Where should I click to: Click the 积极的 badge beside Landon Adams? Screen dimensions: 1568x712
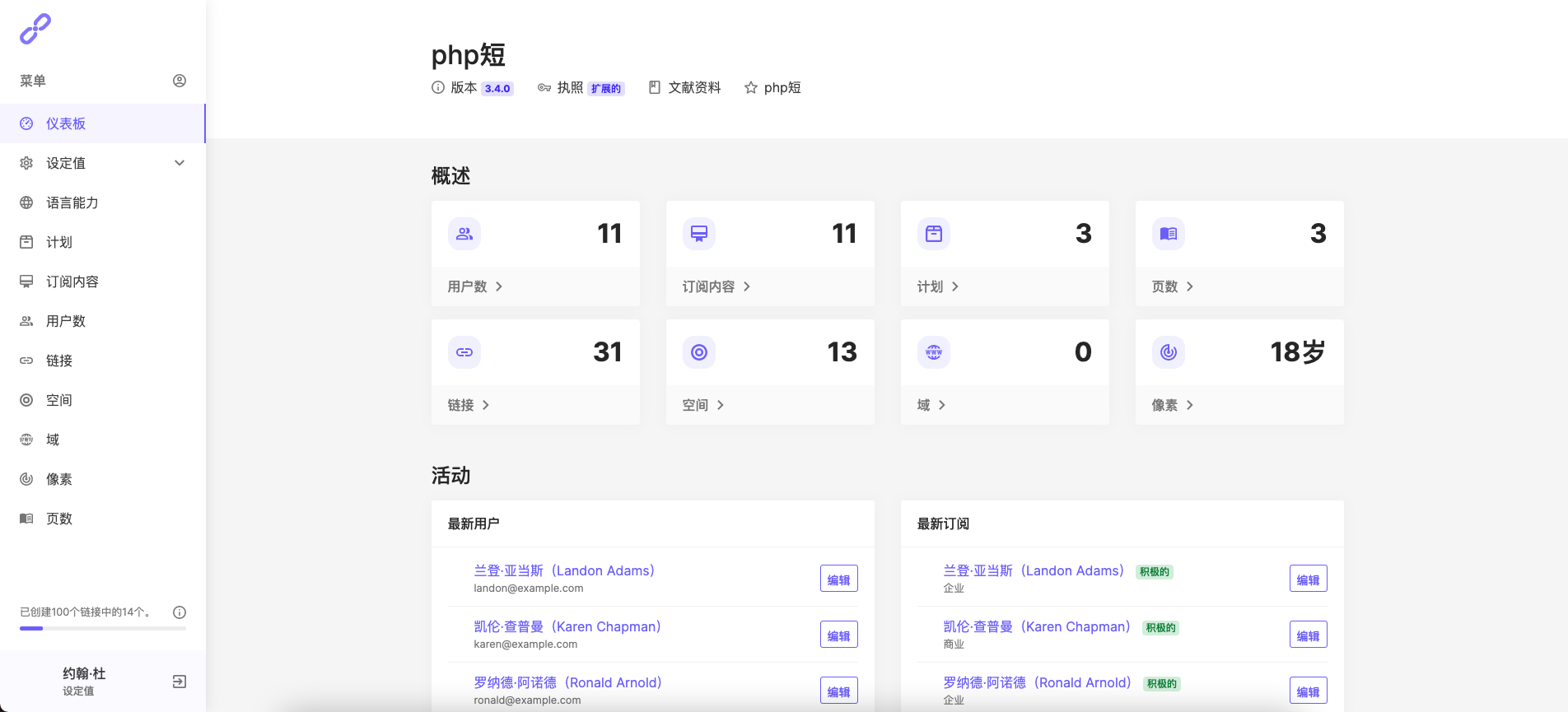(1155, 572)
